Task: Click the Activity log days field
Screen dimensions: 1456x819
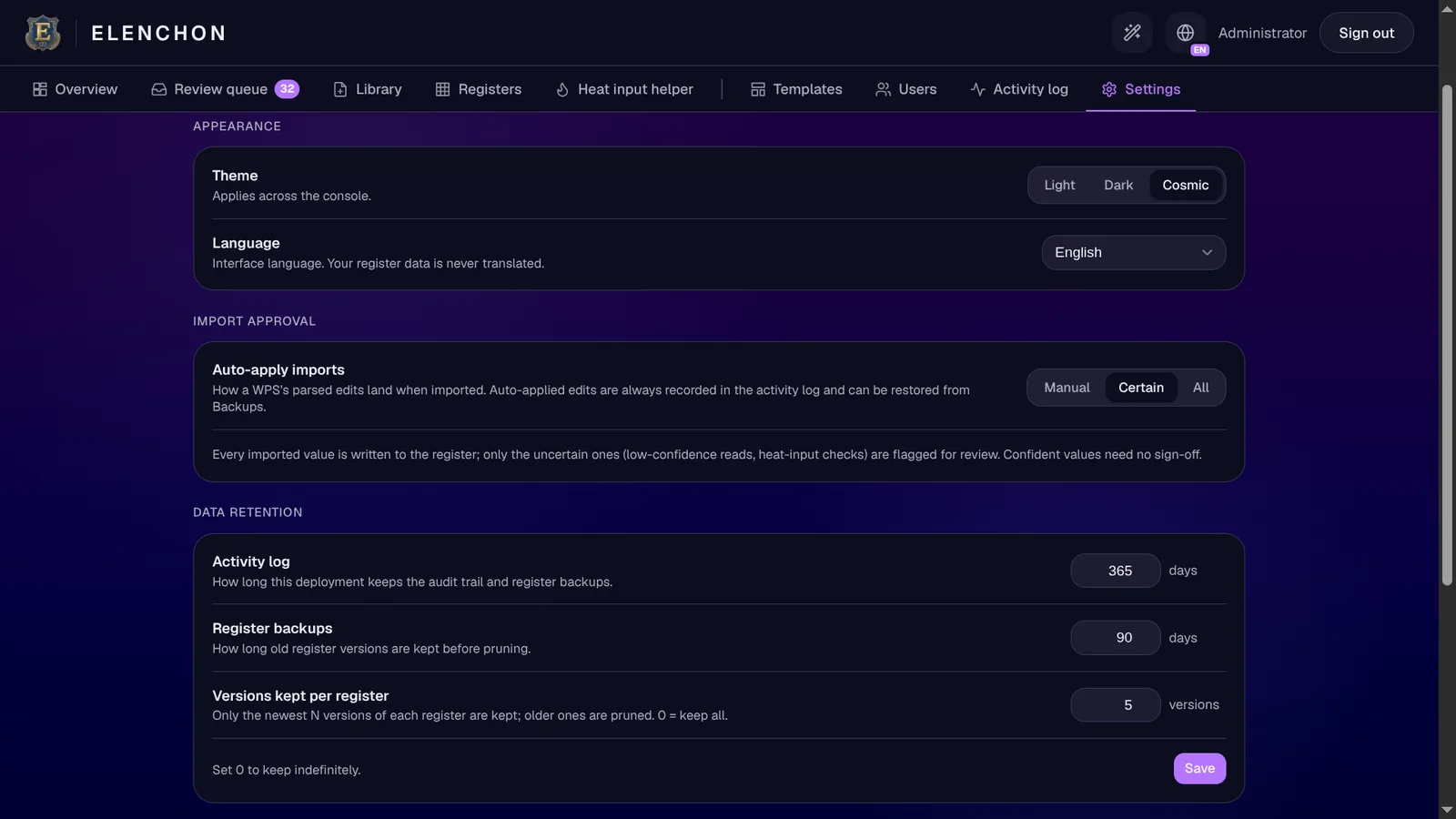Action: [x=1115, y=571]
